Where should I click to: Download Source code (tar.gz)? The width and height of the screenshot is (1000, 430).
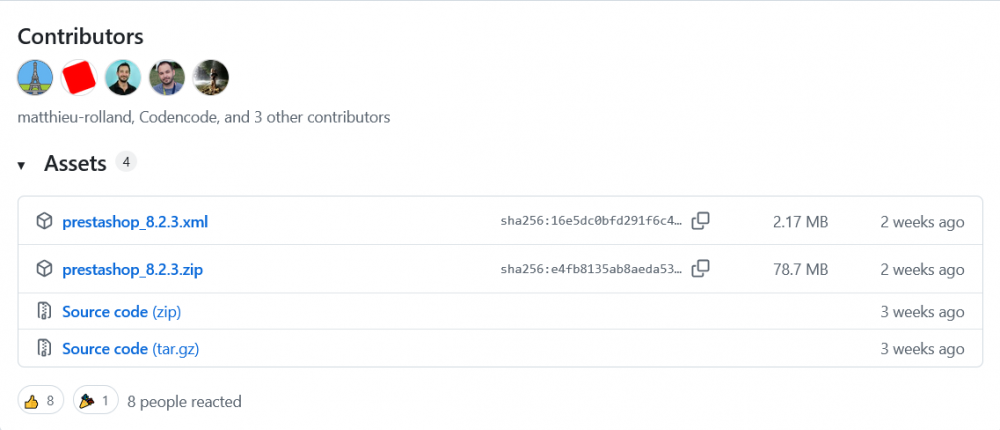131,349
